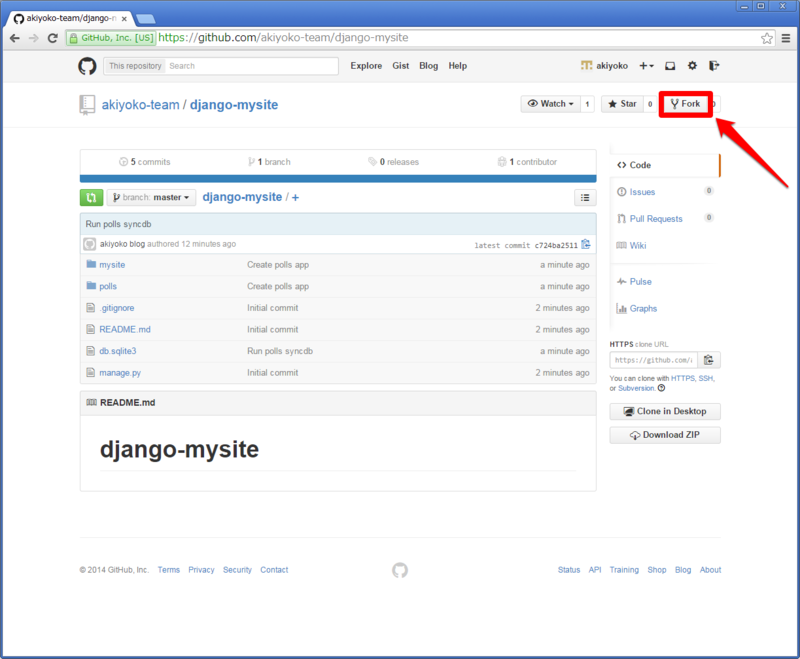Copy HTTPS clone URL to clipboard
This screenshot has width=800, height=659.
709,360
